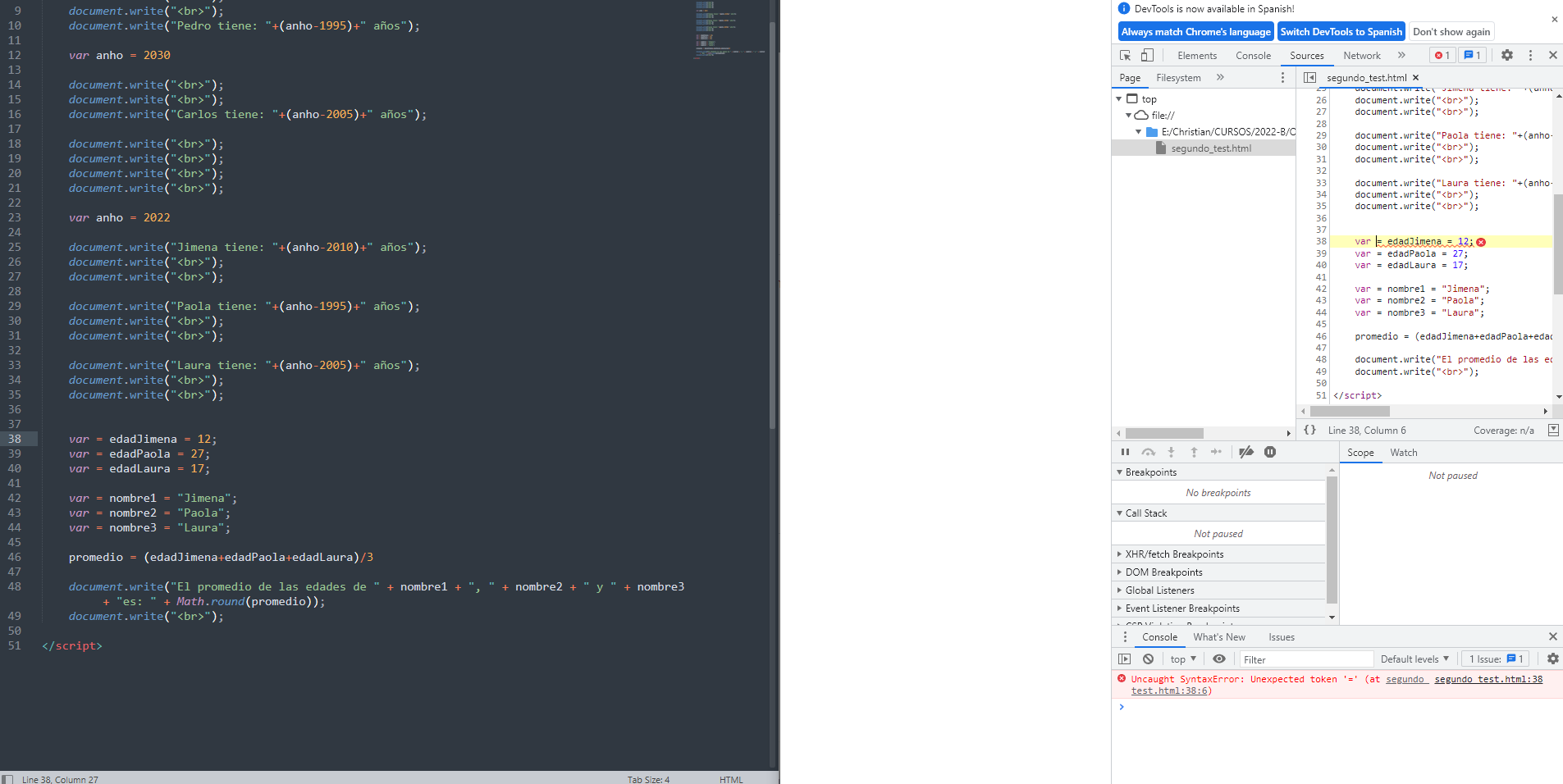
Task: Open the Network panel tab
Action: pyautogui.click(x=1362, y=56)
